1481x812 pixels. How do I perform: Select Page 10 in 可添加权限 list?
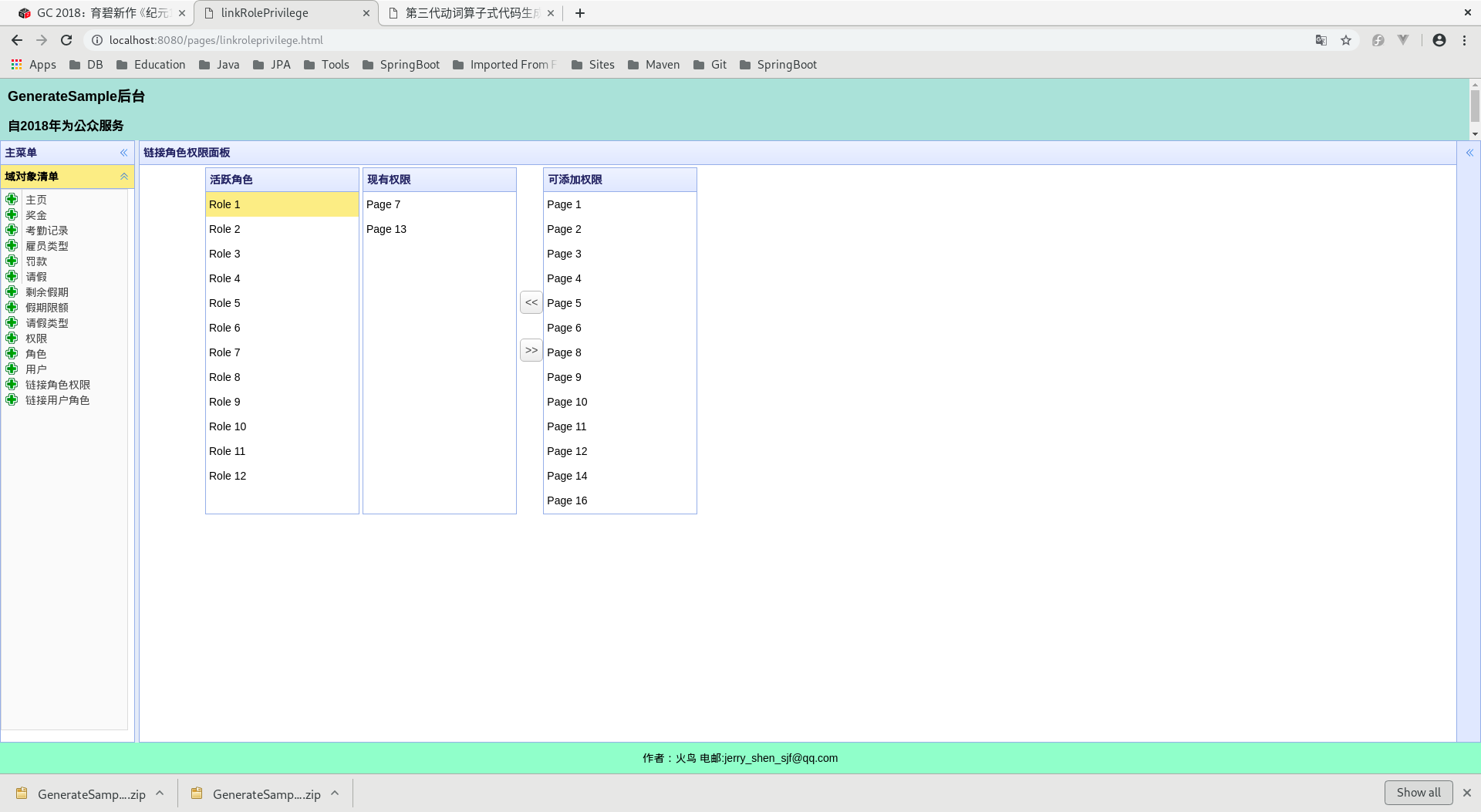(x=620, y=402)
